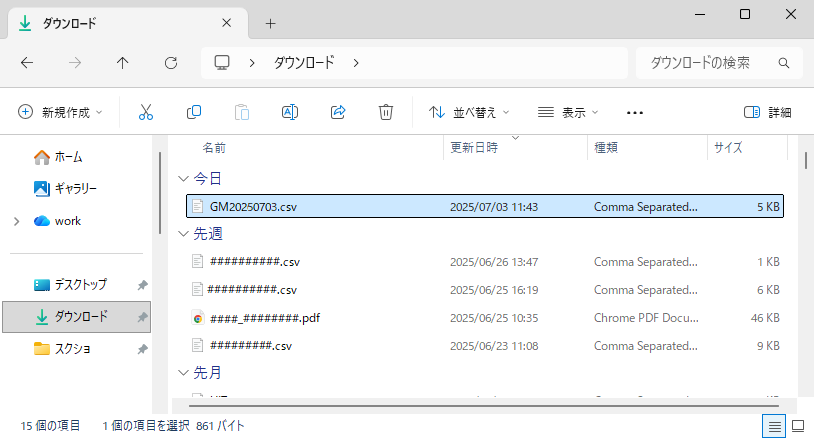814x438 pixels.
Task: Click the Copy icon in toolbar
Action: pos(194,112)
